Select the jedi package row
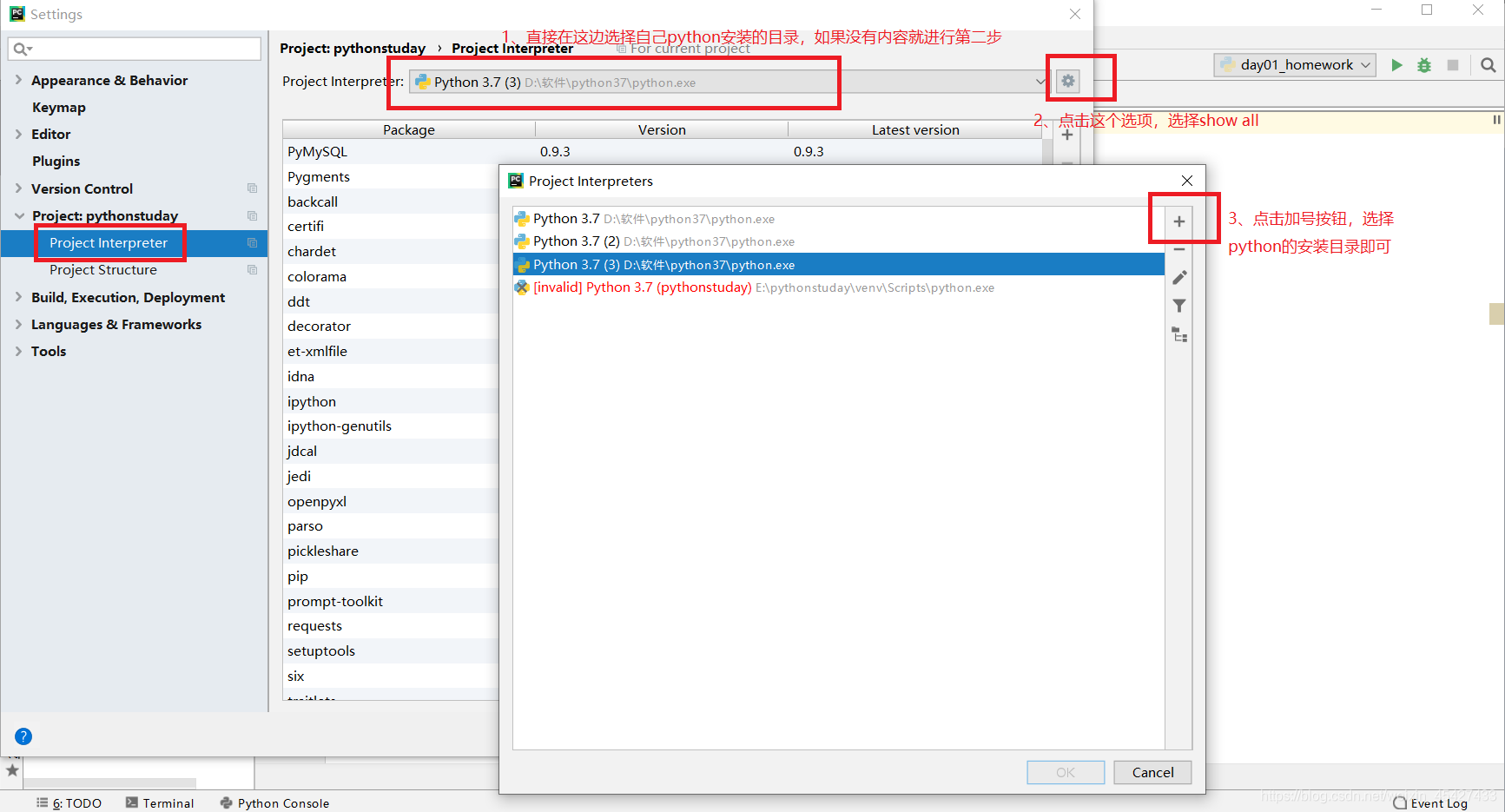Screen dimensions: 1505x812 coord(391,476)
